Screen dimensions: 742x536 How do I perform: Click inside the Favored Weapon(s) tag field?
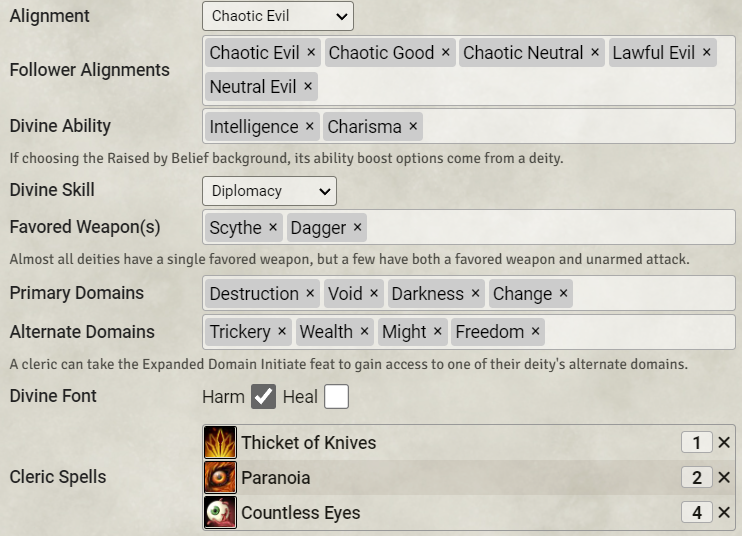coord(540,228)
